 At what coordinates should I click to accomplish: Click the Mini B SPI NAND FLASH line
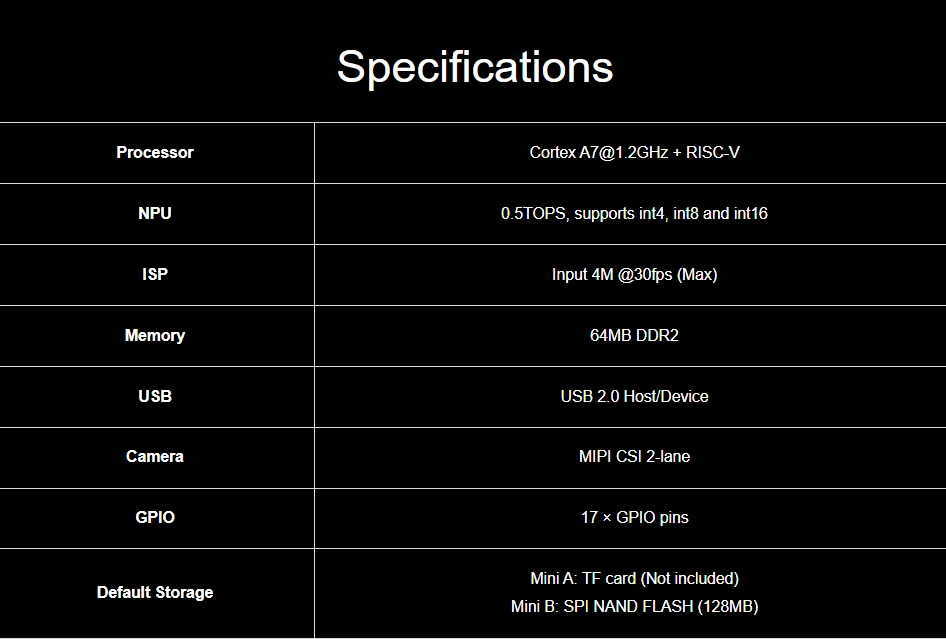(634, 606)
